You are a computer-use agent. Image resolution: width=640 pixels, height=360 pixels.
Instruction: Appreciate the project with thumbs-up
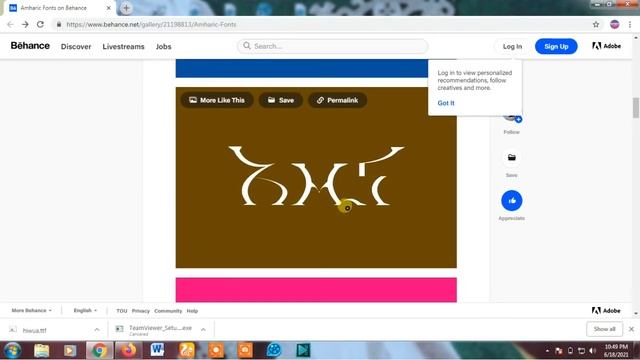click(511, 201)
